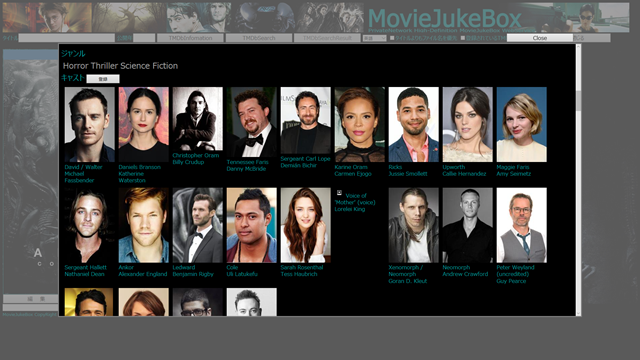The width and height of the screenshot is (640, 360).
Task: Click the 'Sarah Rosenthal Tess Haubrich' caption
Action: click(x=302, y=271)
